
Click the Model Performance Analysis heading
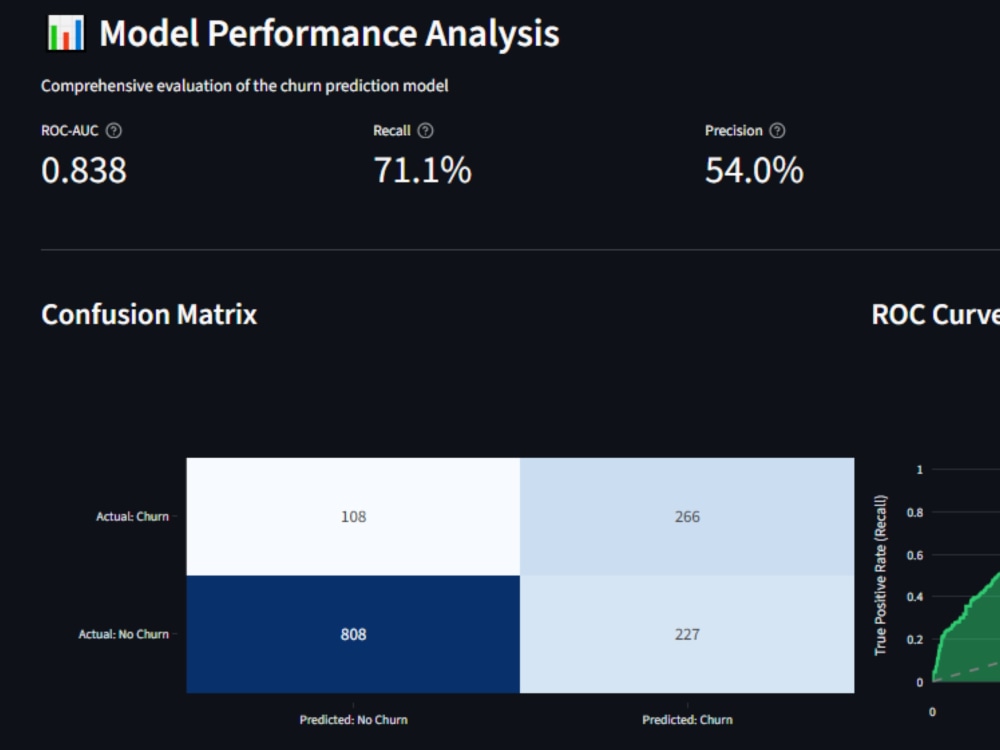(x=329, y=33)
